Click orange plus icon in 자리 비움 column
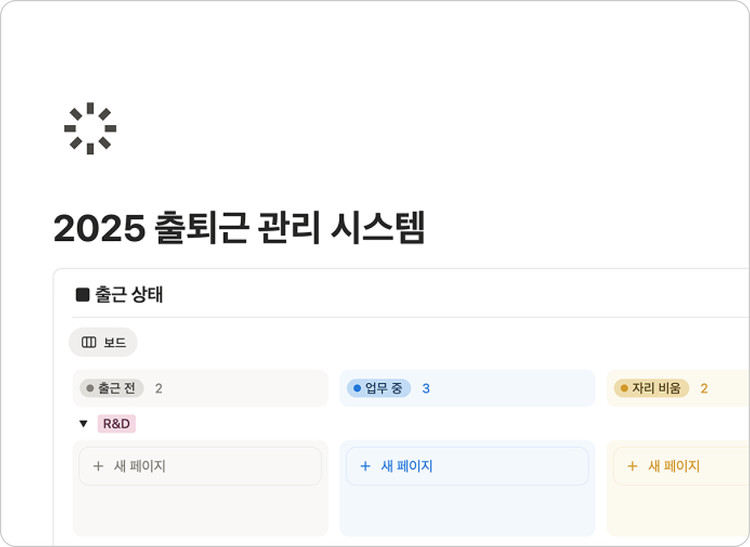 tap(632, 466)
